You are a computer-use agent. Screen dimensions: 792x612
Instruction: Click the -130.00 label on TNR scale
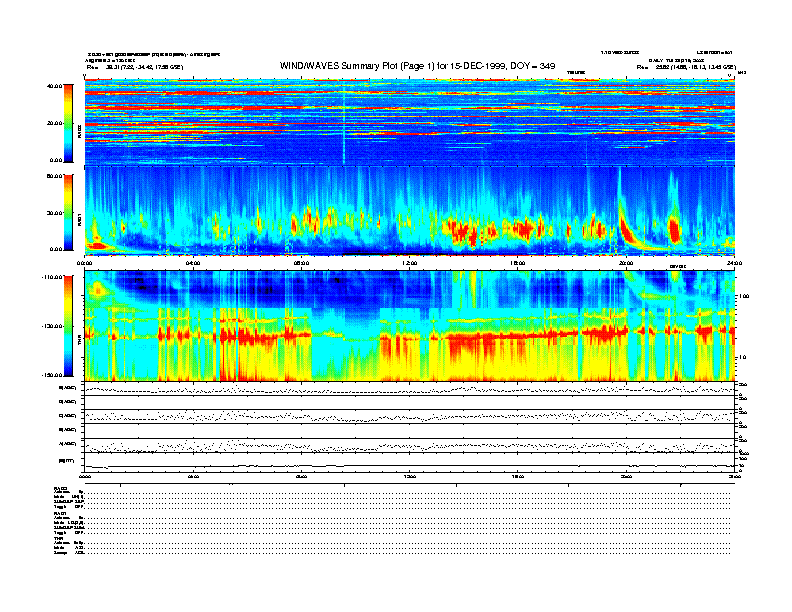coord(53,326)
